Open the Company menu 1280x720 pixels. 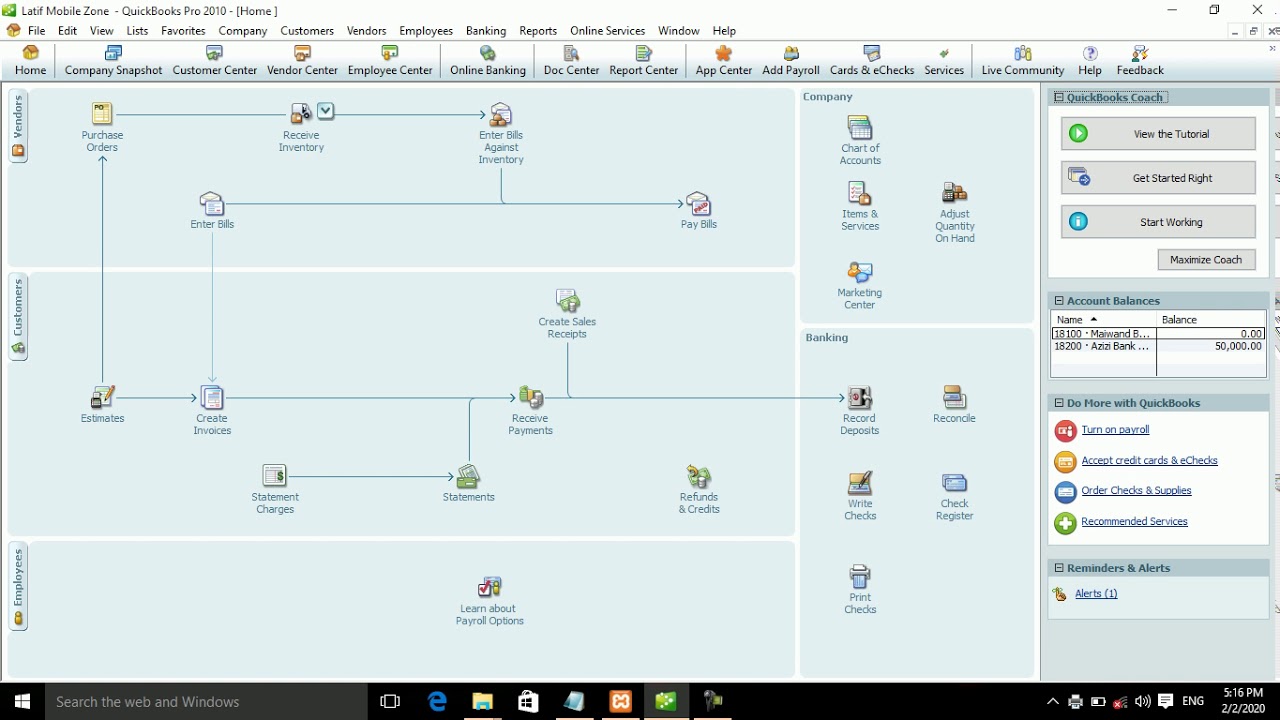[x=243, y=31]
